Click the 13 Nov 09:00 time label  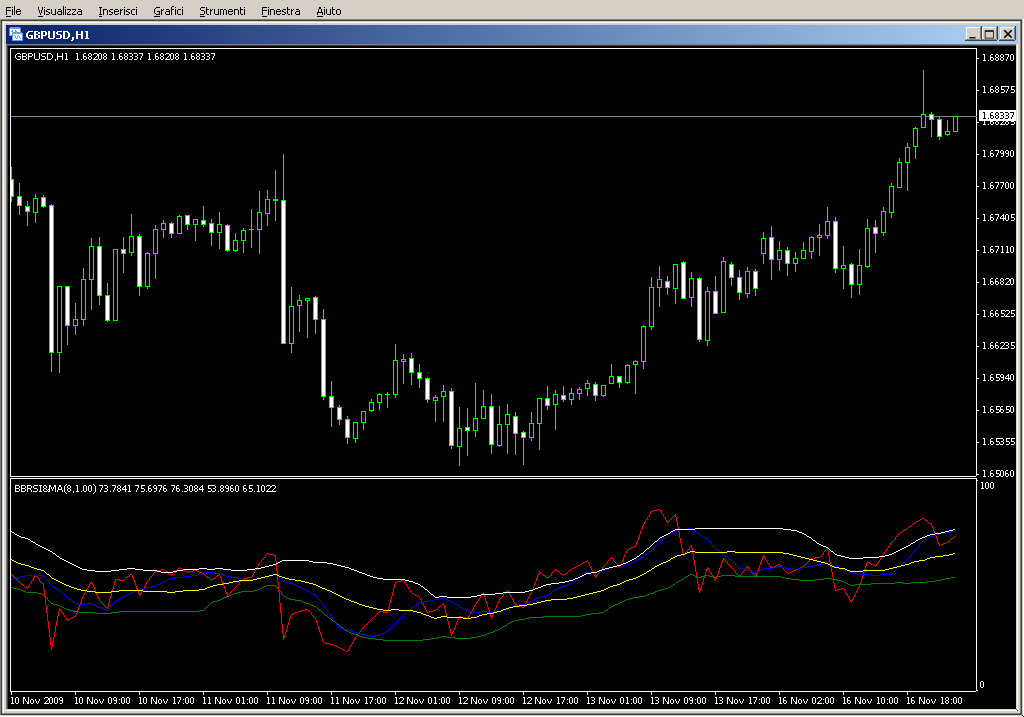pyautogui.click(x=678, y=701)
